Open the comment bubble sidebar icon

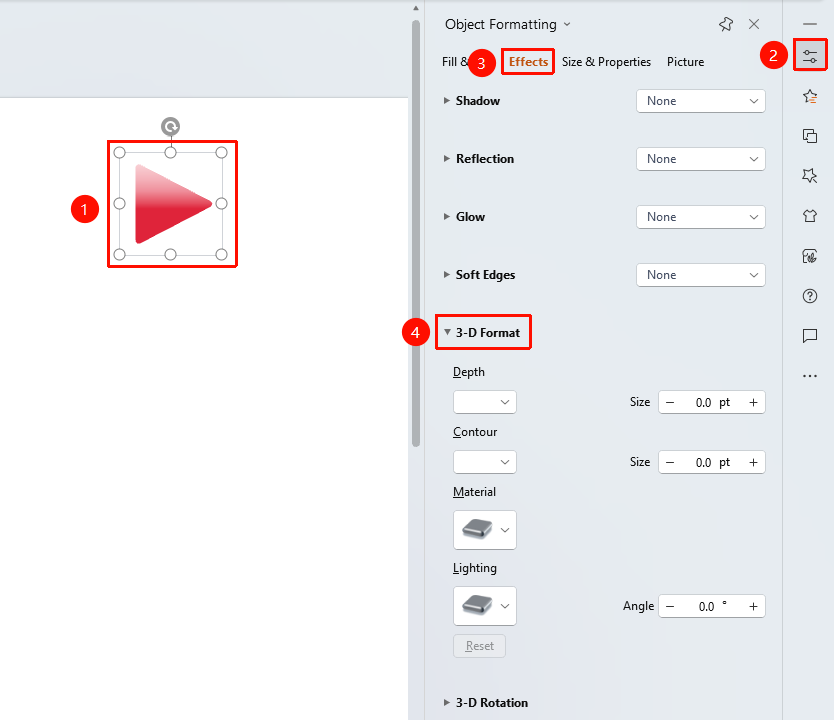pyautogui.click(x=810, y=336)
